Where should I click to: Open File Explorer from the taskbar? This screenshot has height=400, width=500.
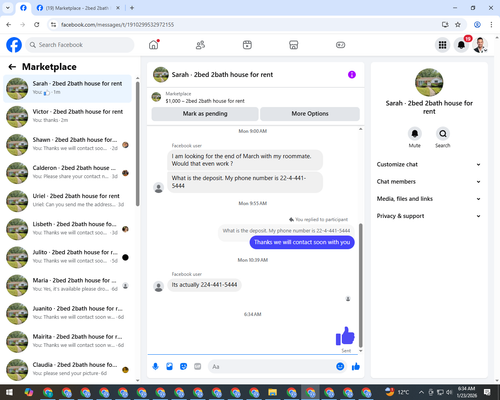click(273, 392)
